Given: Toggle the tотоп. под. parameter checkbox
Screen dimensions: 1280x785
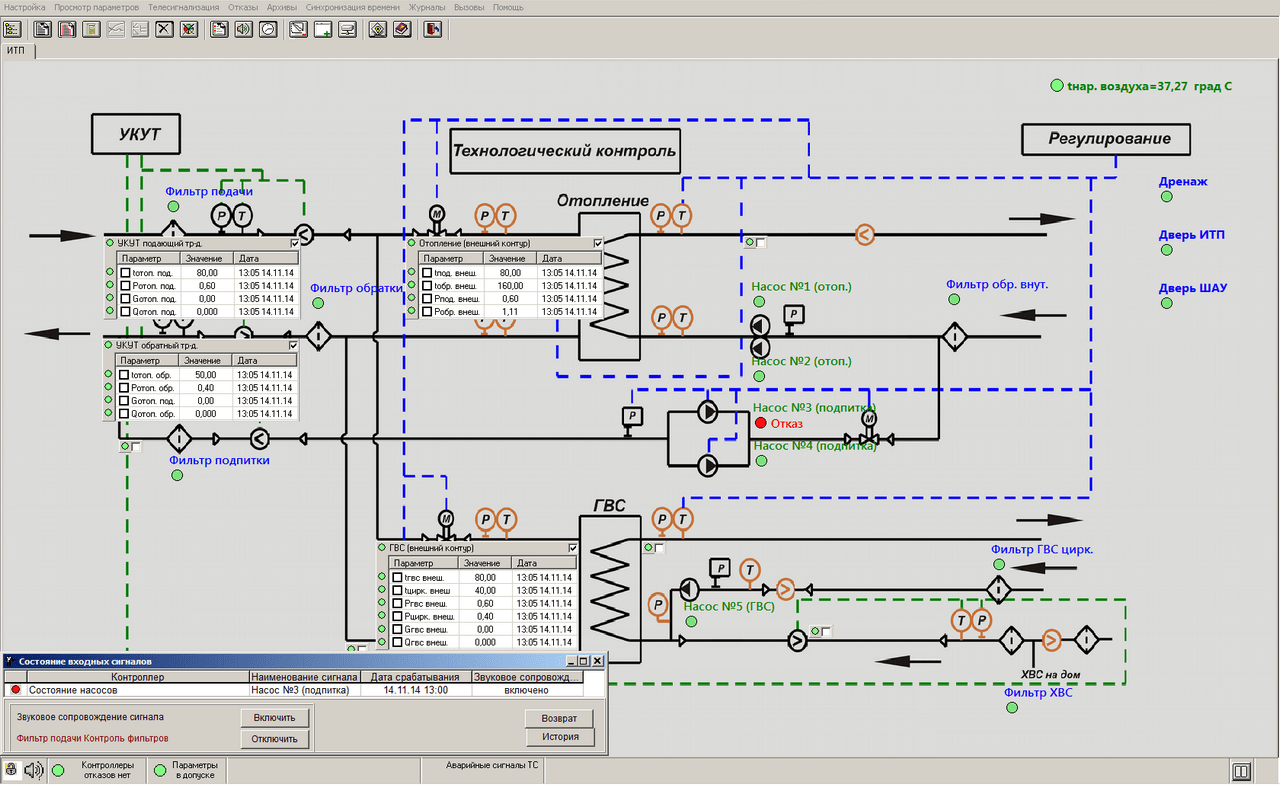Looking at the screenshot, I should 125,273.
